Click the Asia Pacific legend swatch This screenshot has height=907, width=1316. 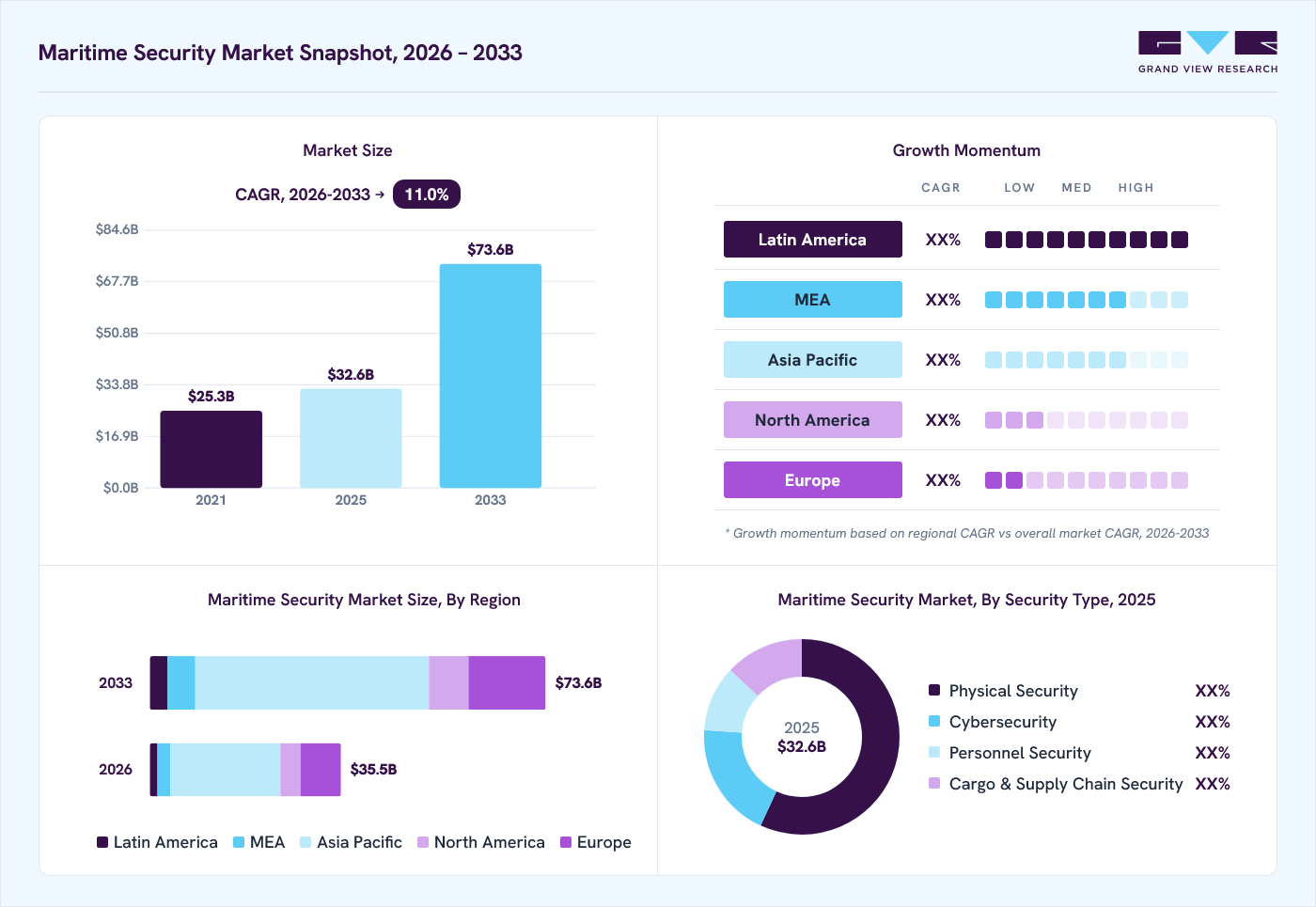tap(305, 842)
